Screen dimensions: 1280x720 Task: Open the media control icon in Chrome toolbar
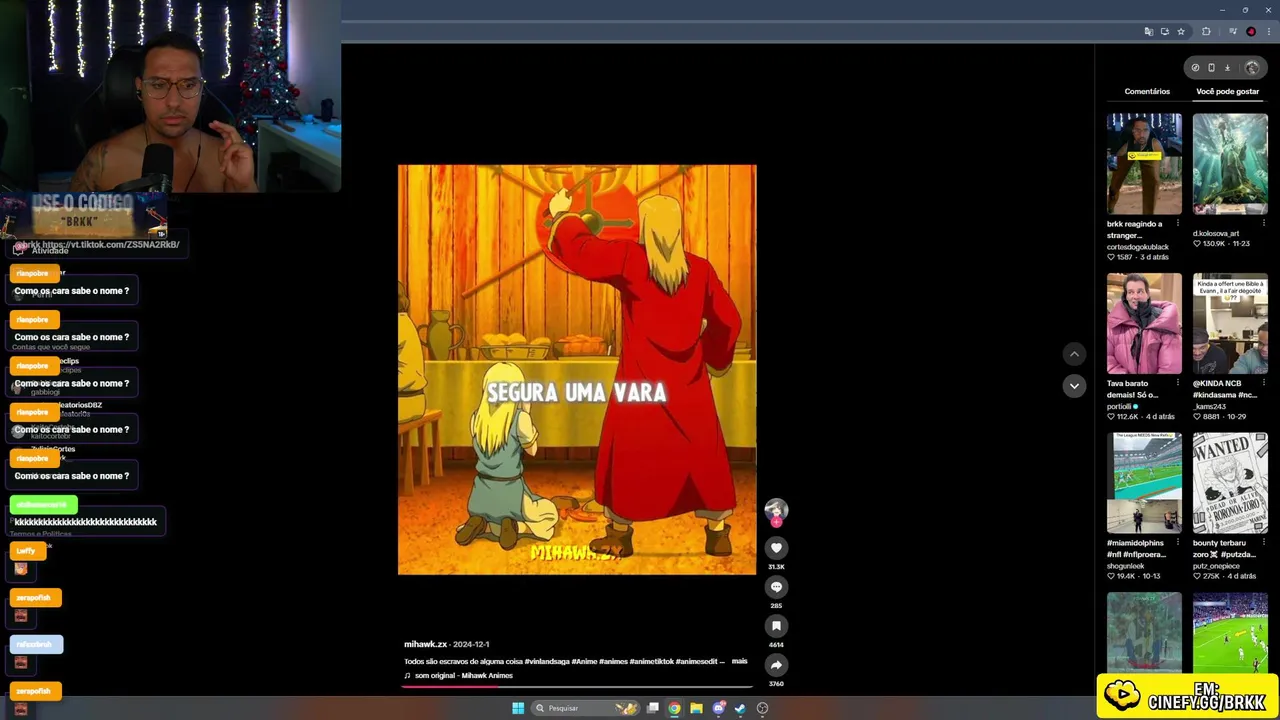point(1233,32)
